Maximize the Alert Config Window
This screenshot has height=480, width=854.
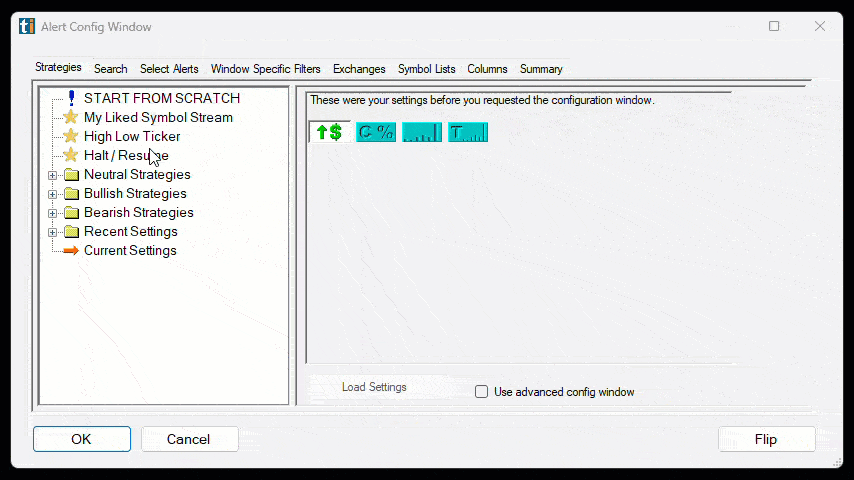[x=774, y=26]
